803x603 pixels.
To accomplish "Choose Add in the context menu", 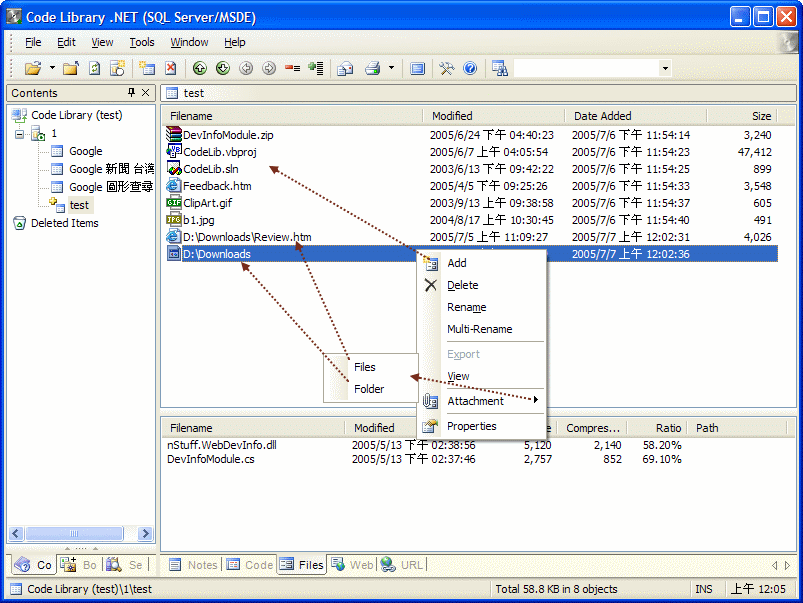I will pos(482,263).
